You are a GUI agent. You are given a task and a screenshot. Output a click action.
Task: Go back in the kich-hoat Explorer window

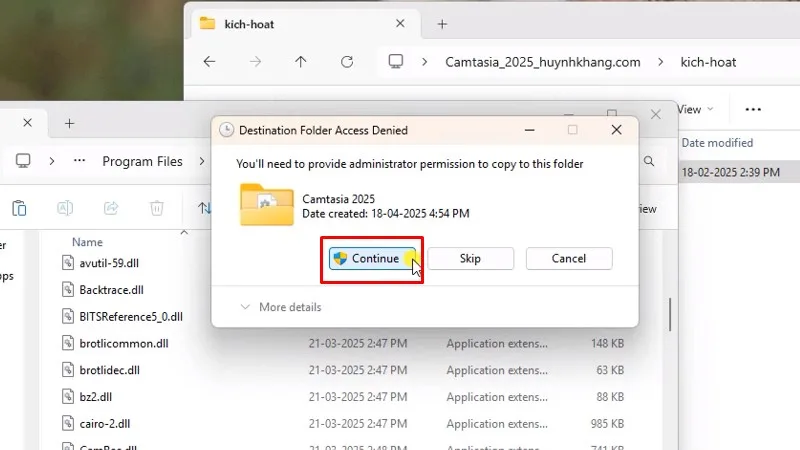[x=209, y=62]
